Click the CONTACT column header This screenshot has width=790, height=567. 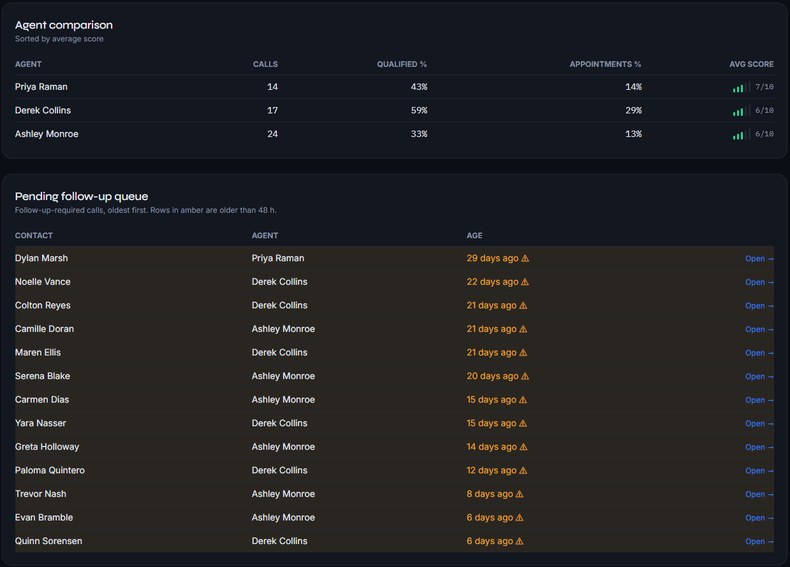click(34, 235)
